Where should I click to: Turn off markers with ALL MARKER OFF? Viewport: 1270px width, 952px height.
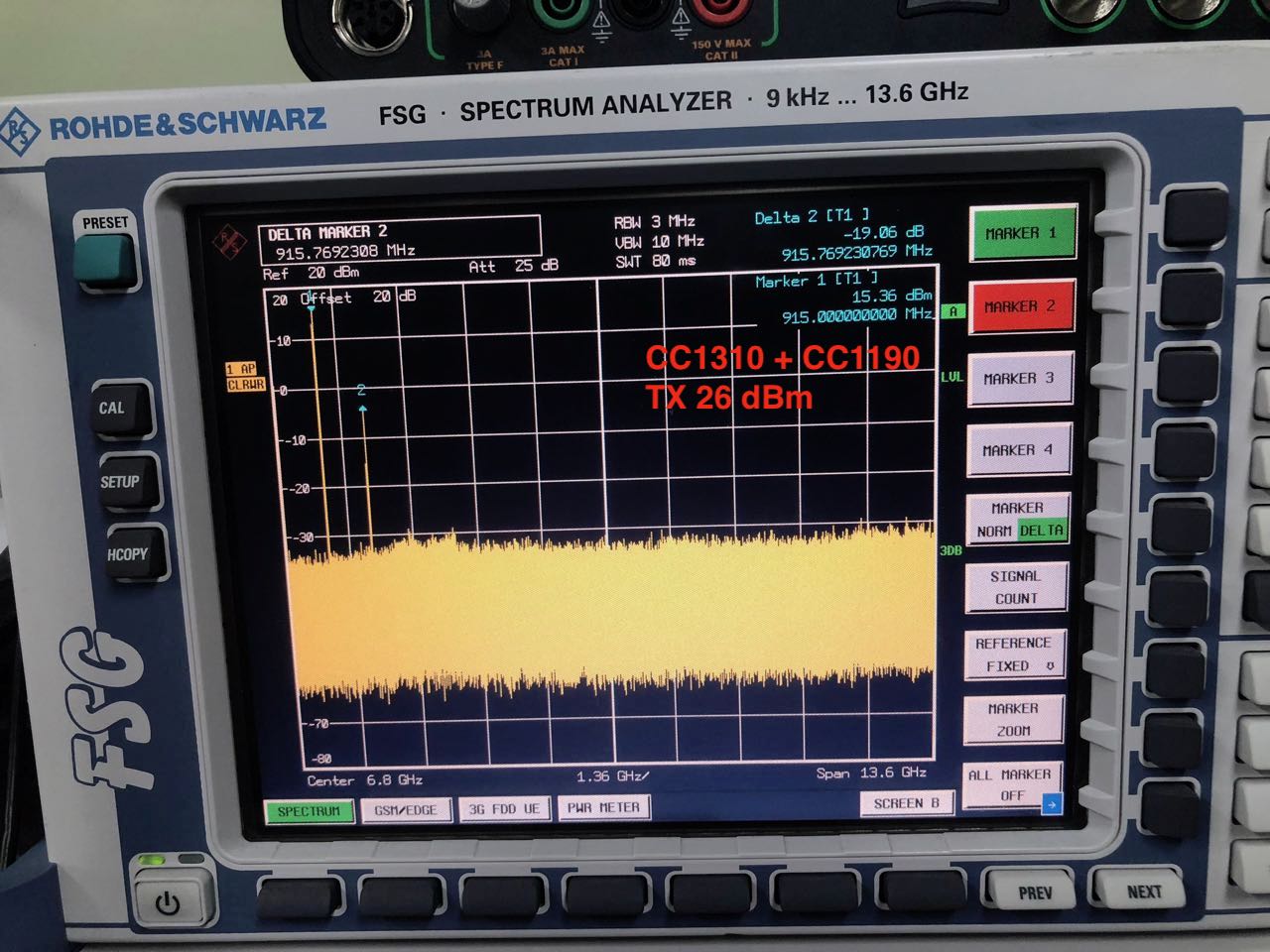pyautogui.click(x=1011, y=785)
